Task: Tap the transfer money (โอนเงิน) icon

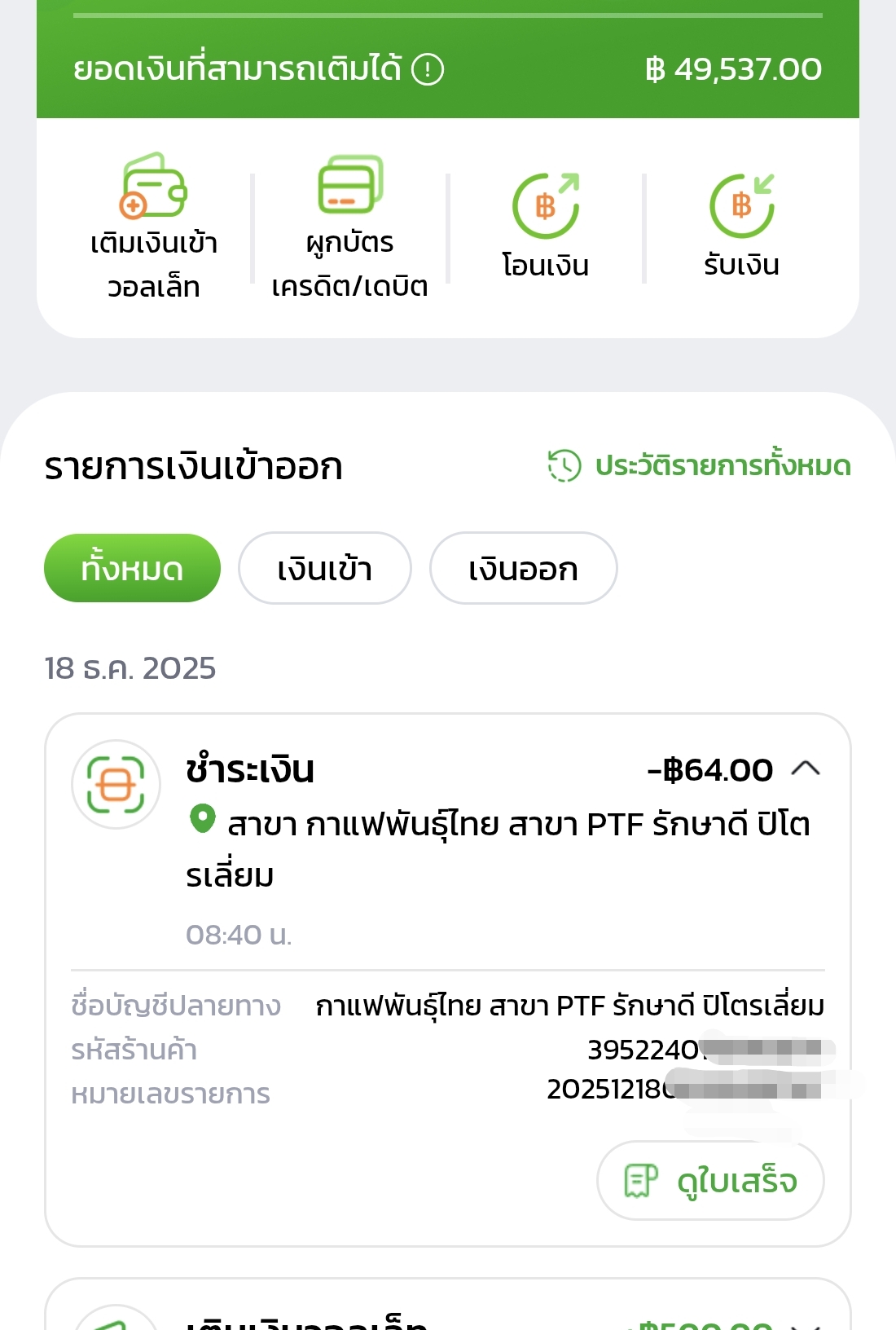Action: pyautogui.click(x=546, y=205)
